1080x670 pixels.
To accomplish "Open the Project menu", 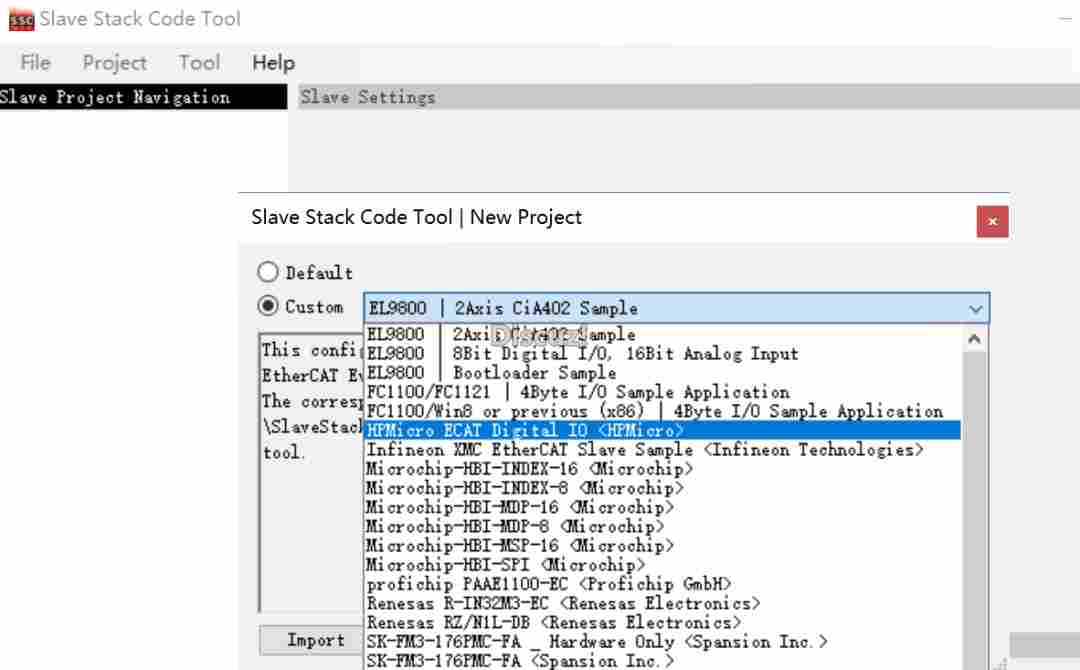I will tap(114, 63).
